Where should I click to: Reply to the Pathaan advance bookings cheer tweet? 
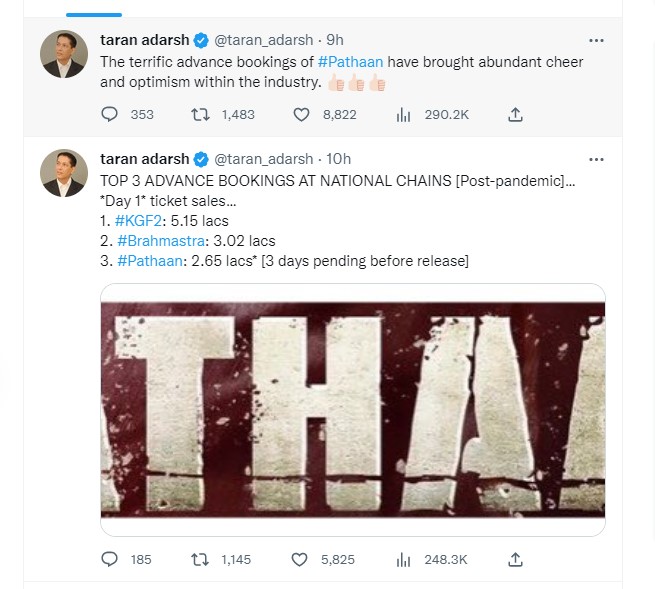click(111, 115)
